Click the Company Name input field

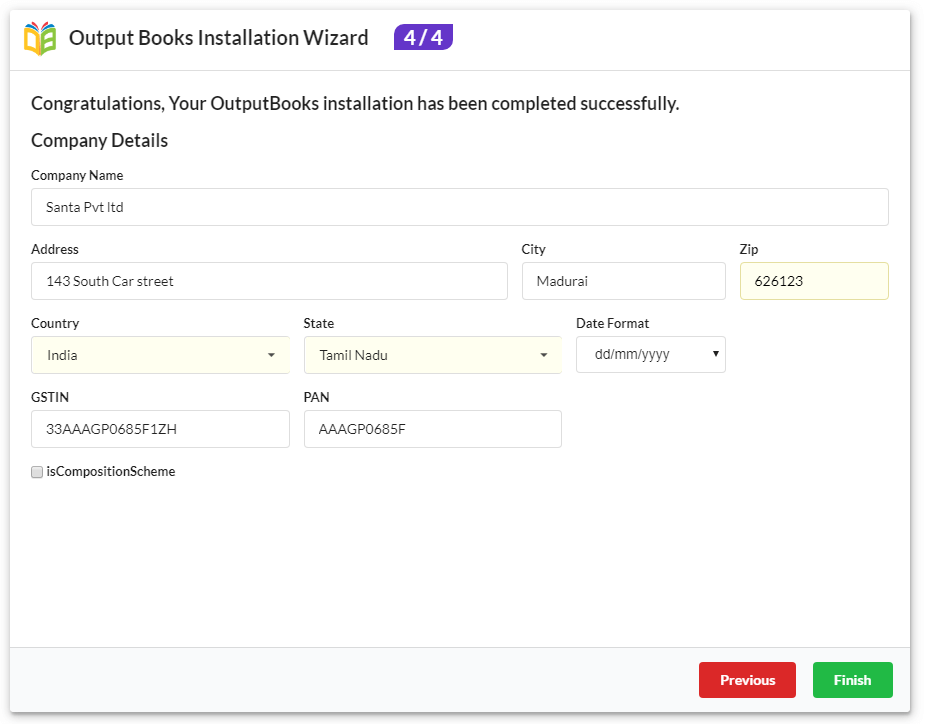click(x=459, y=207)
